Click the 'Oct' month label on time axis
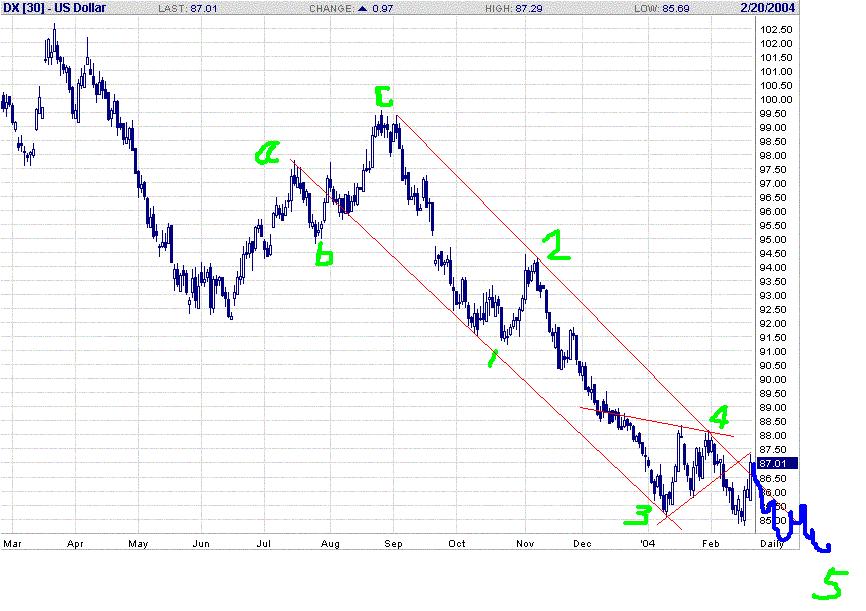This screenshot has height=611, width=866. tap(457, 544)
